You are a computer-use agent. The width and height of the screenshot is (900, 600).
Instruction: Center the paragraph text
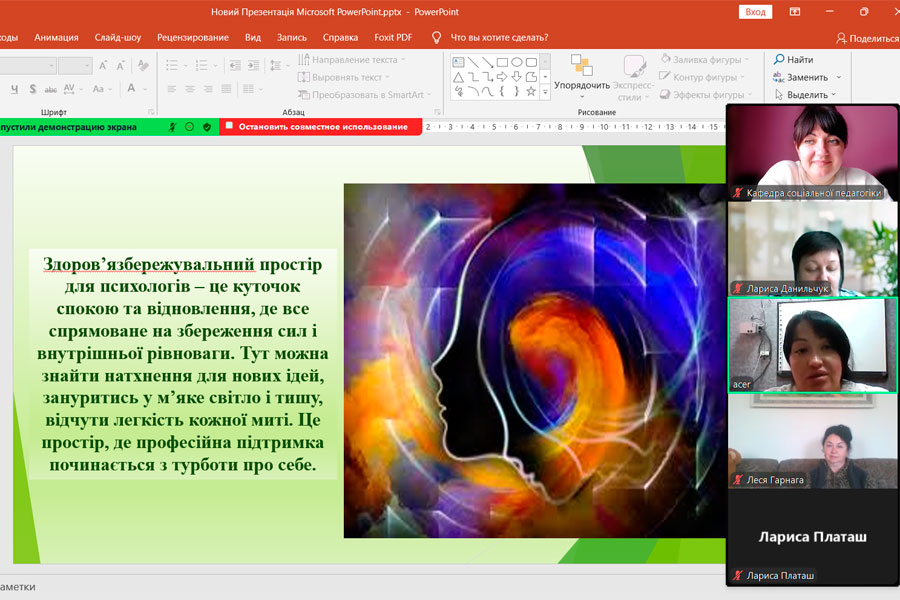tap(190, 89)
